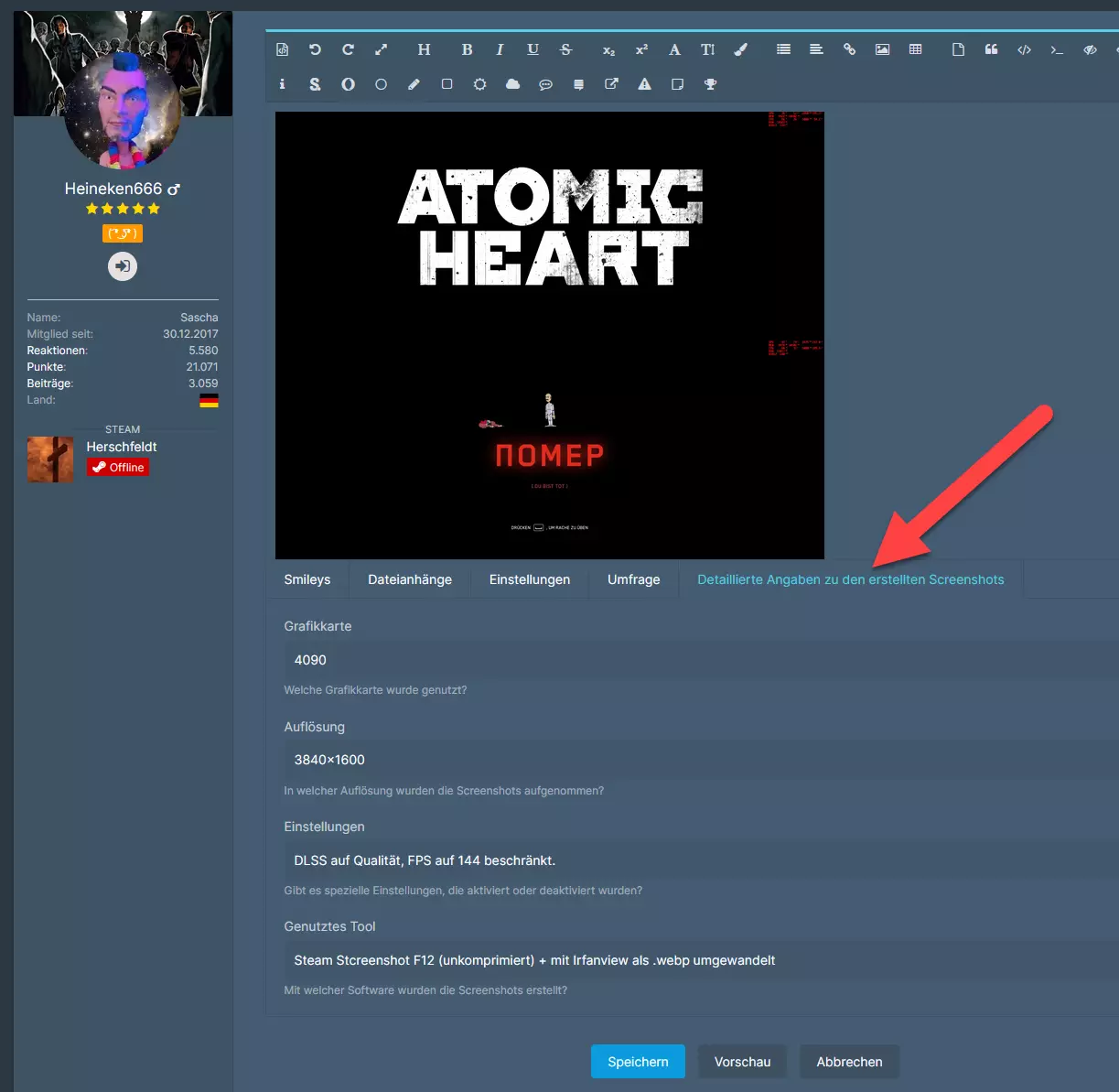Image resolution: width=1119 pixels, height=1092 pixels.
Task: Insert a spoiler with crossed-eye icon
Action: point(1090,49)
